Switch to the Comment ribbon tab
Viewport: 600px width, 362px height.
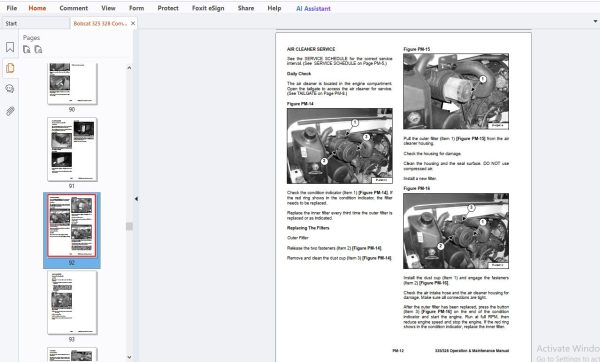pos(73,8)
